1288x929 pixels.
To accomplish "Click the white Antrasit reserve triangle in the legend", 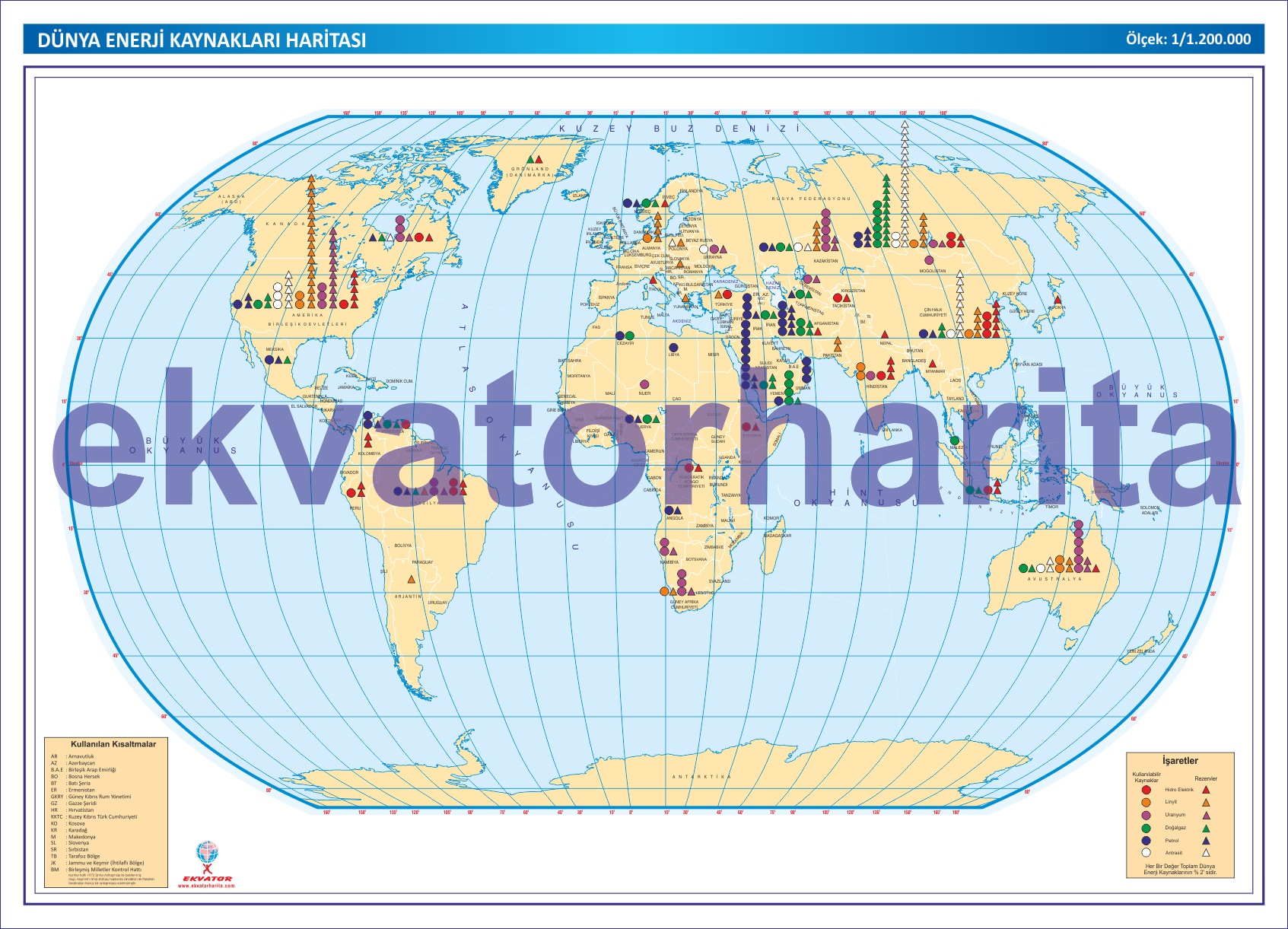I will click(x=1206, y=853).
